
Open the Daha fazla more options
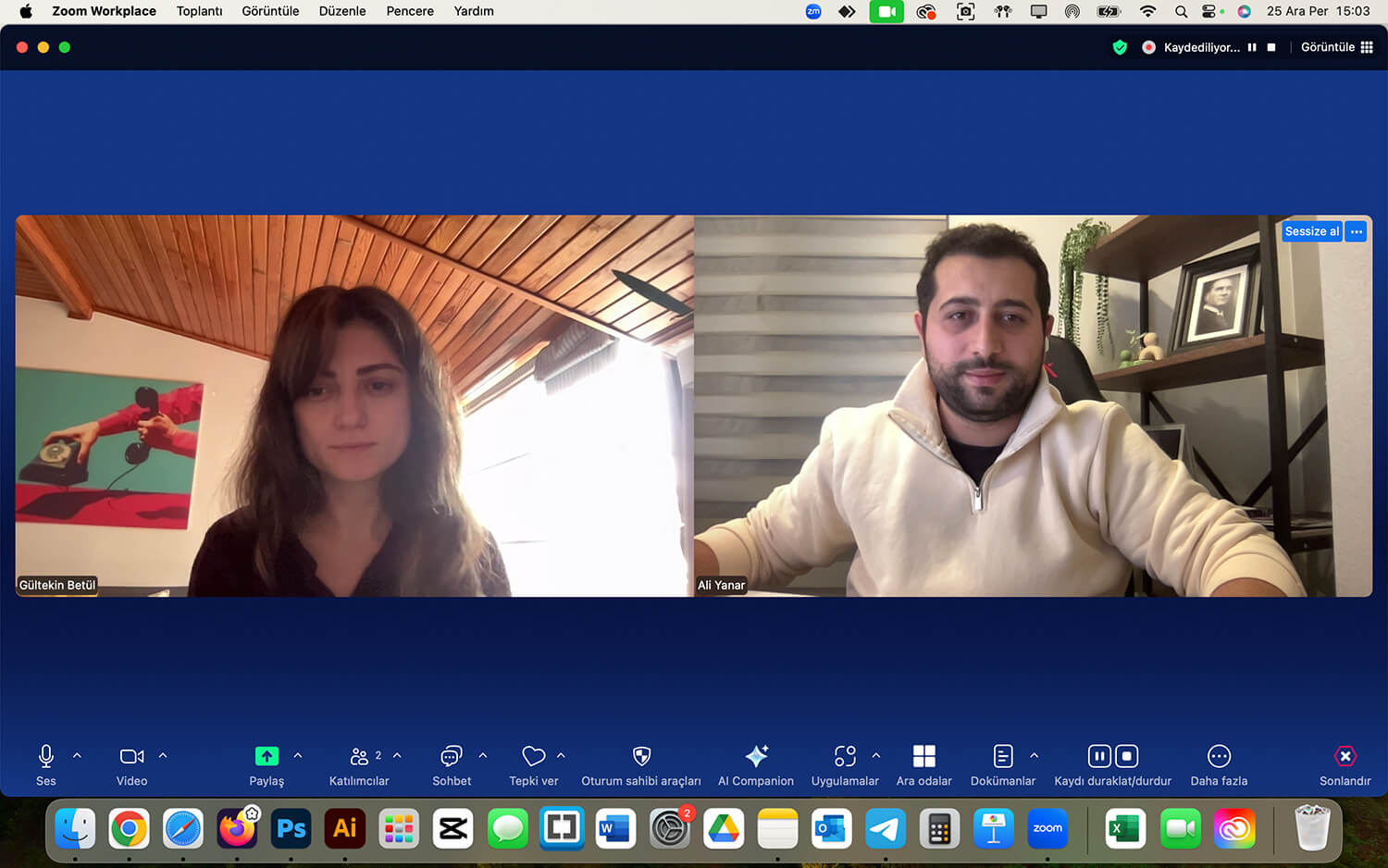coord(1219,757)
